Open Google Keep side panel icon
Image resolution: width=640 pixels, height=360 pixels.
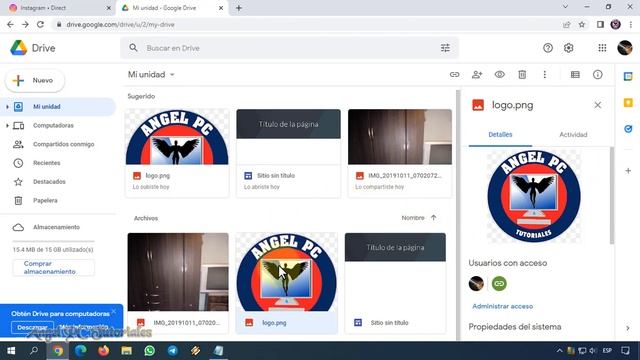pos(628,102)
